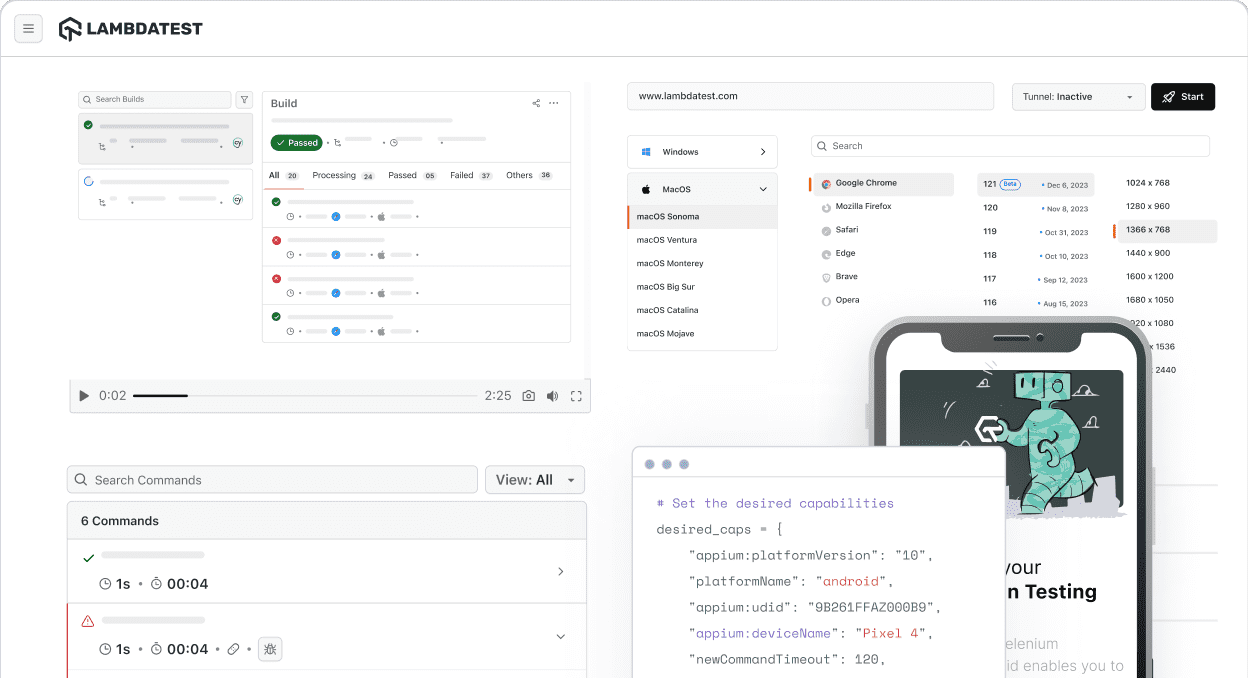
Task: Open the Tunnel: Inactive dropdown
Action: point(1078,96)
